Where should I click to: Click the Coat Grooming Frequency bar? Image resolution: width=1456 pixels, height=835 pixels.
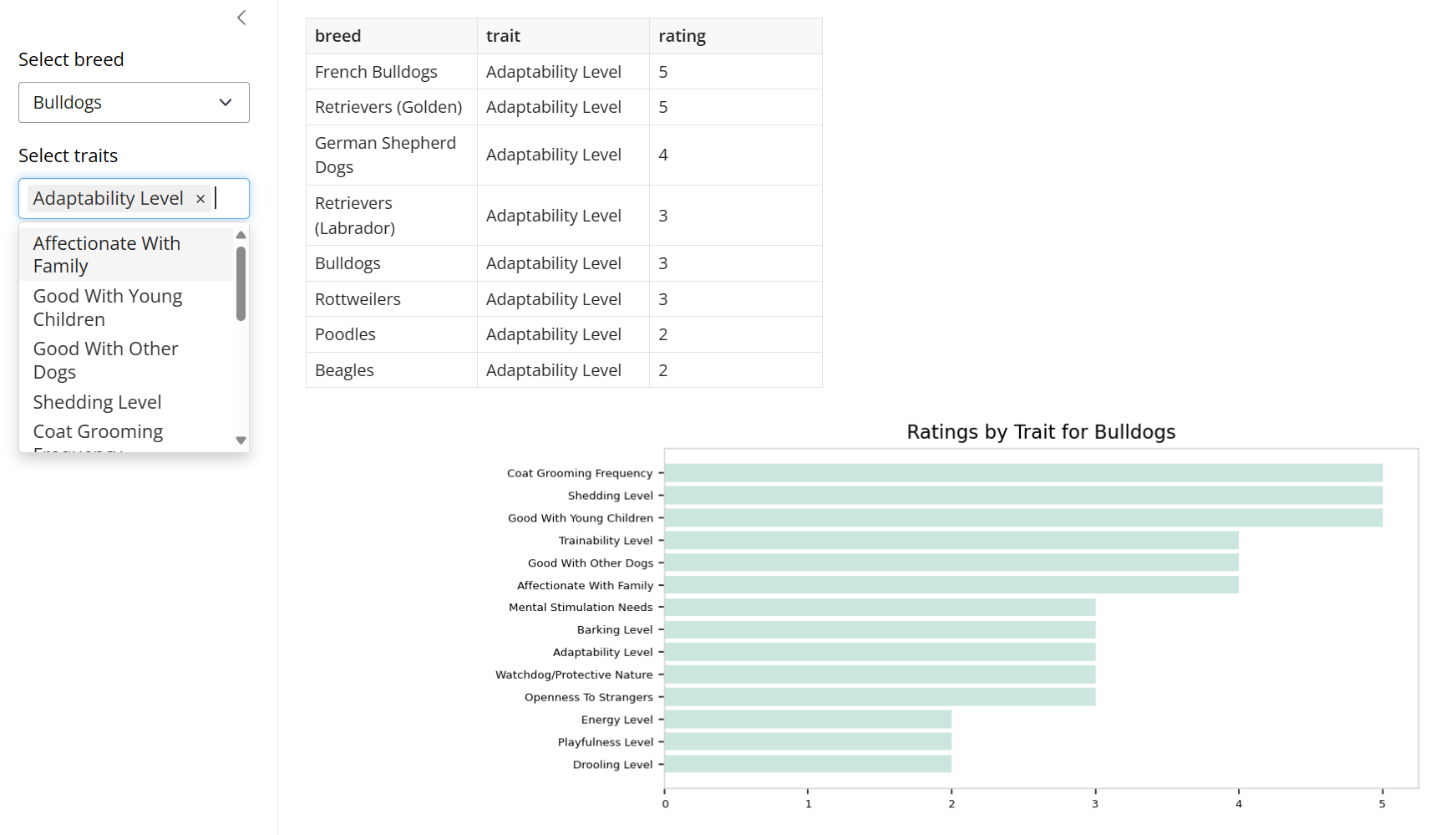1023,473
